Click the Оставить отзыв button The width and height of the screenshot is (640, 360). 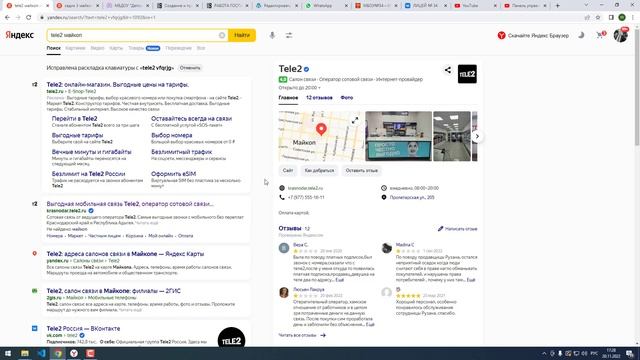click(x=361, y=171)
